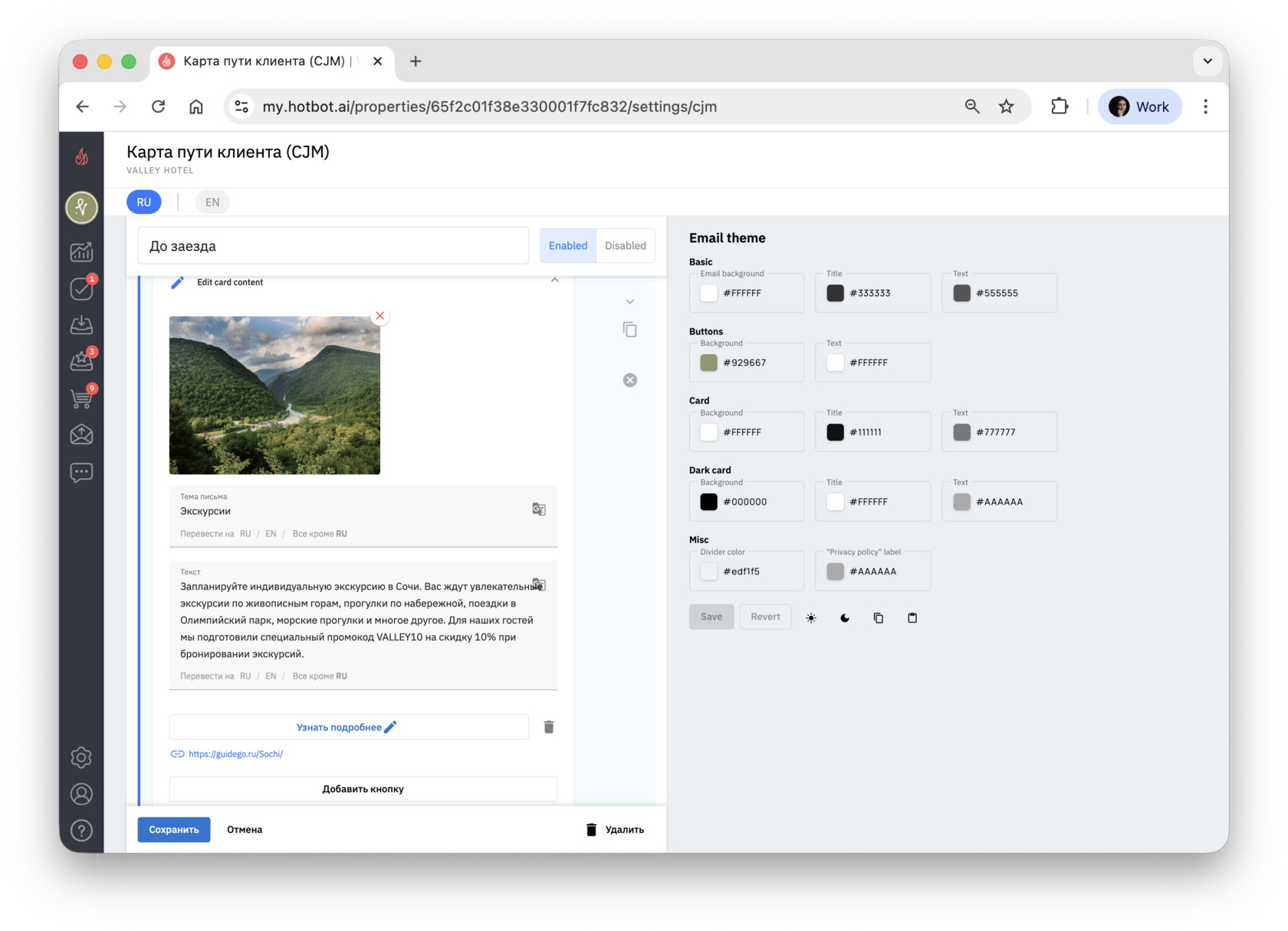Click the duplicate card icon
The height and width of the screenshot is (931, 1288).
[x=629, y=330]
